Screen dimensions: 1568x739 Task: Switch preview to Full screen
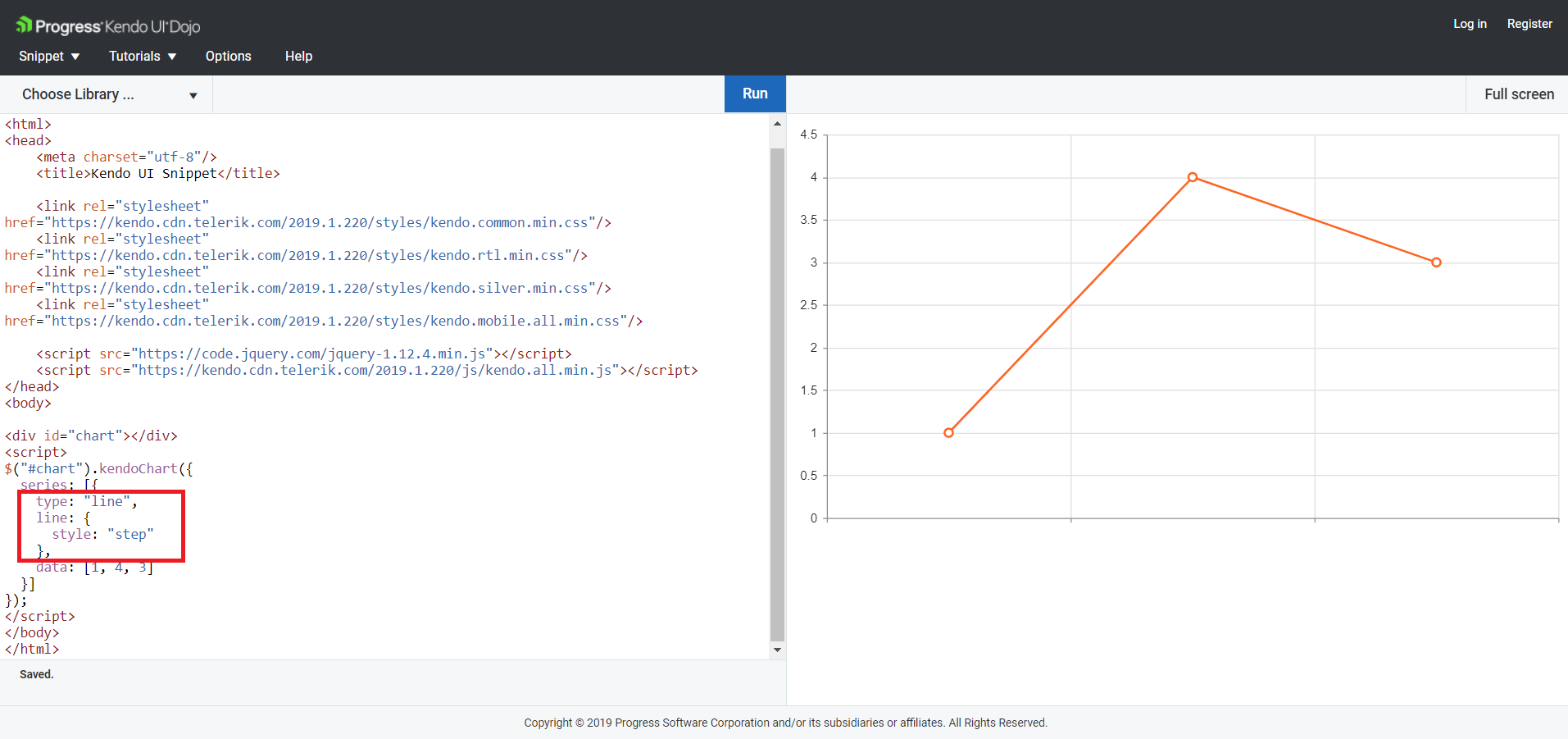pyautogui.click(x=1518, y=94)
